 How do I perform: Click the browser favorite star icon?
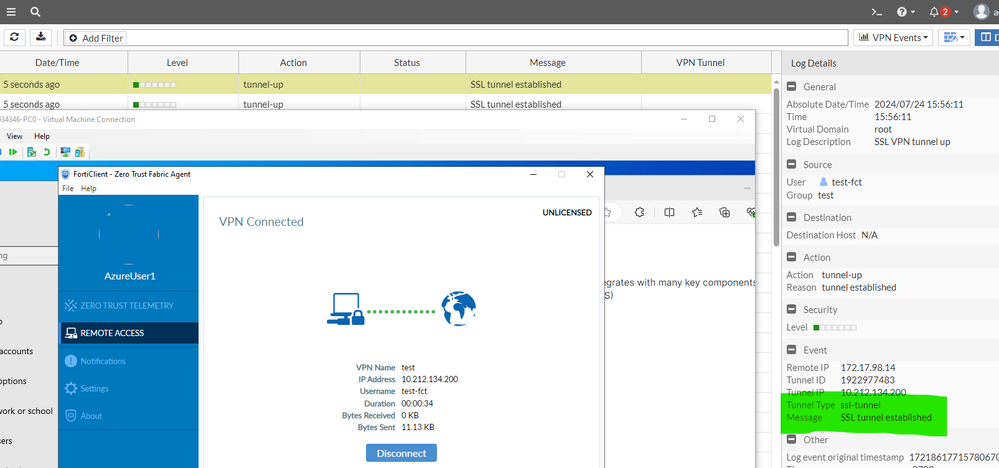(x=608, y=212)
